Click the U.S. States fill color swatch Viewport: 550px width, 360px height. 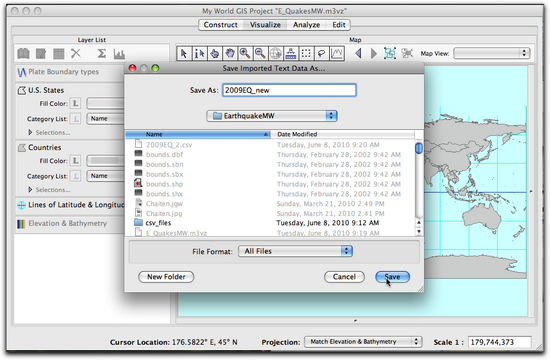click(x=105, y=104)
